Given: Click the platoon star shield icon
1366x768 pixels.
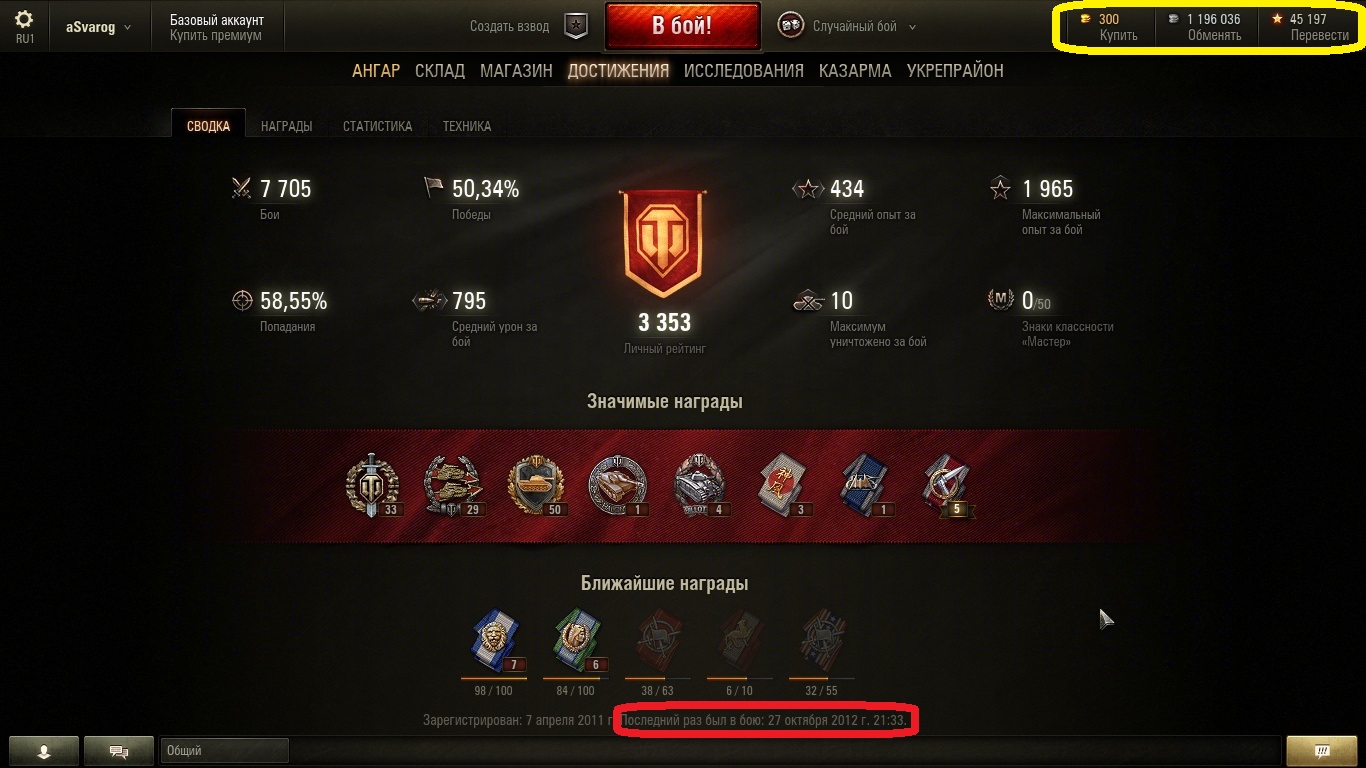Looking at the screenshot, I should coord(576,26).
